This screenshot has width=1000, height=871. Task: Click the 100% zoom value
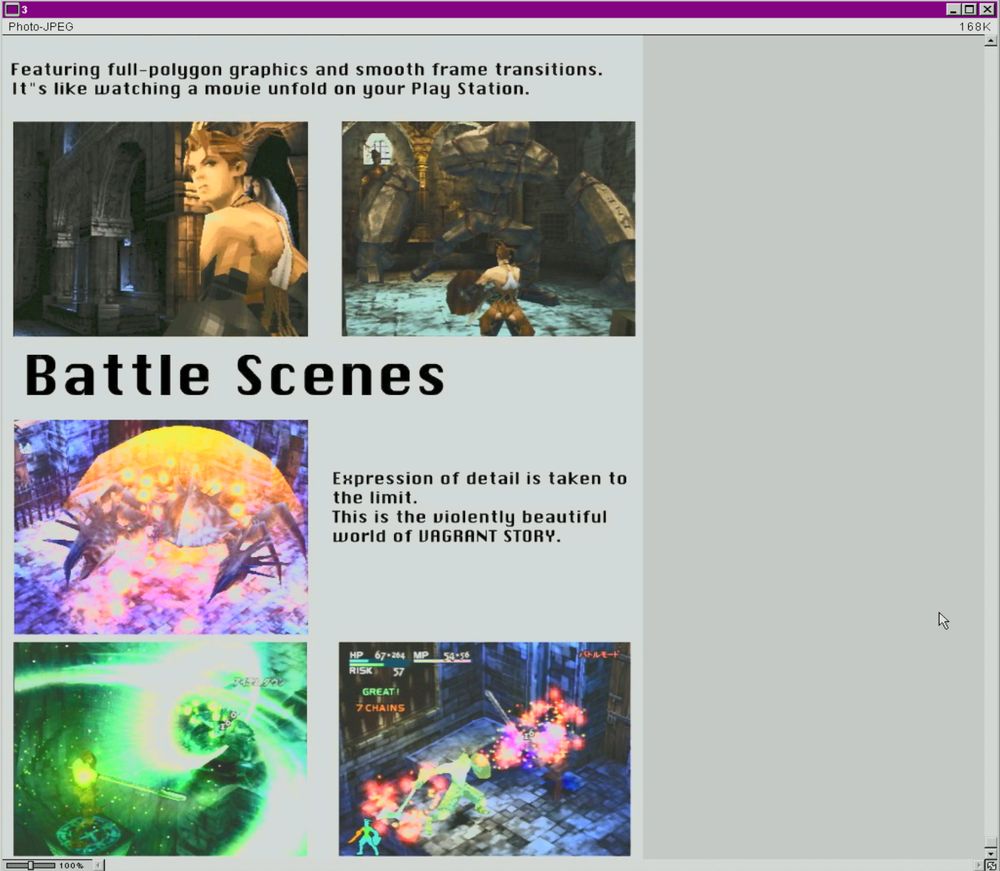coord(71,865)
